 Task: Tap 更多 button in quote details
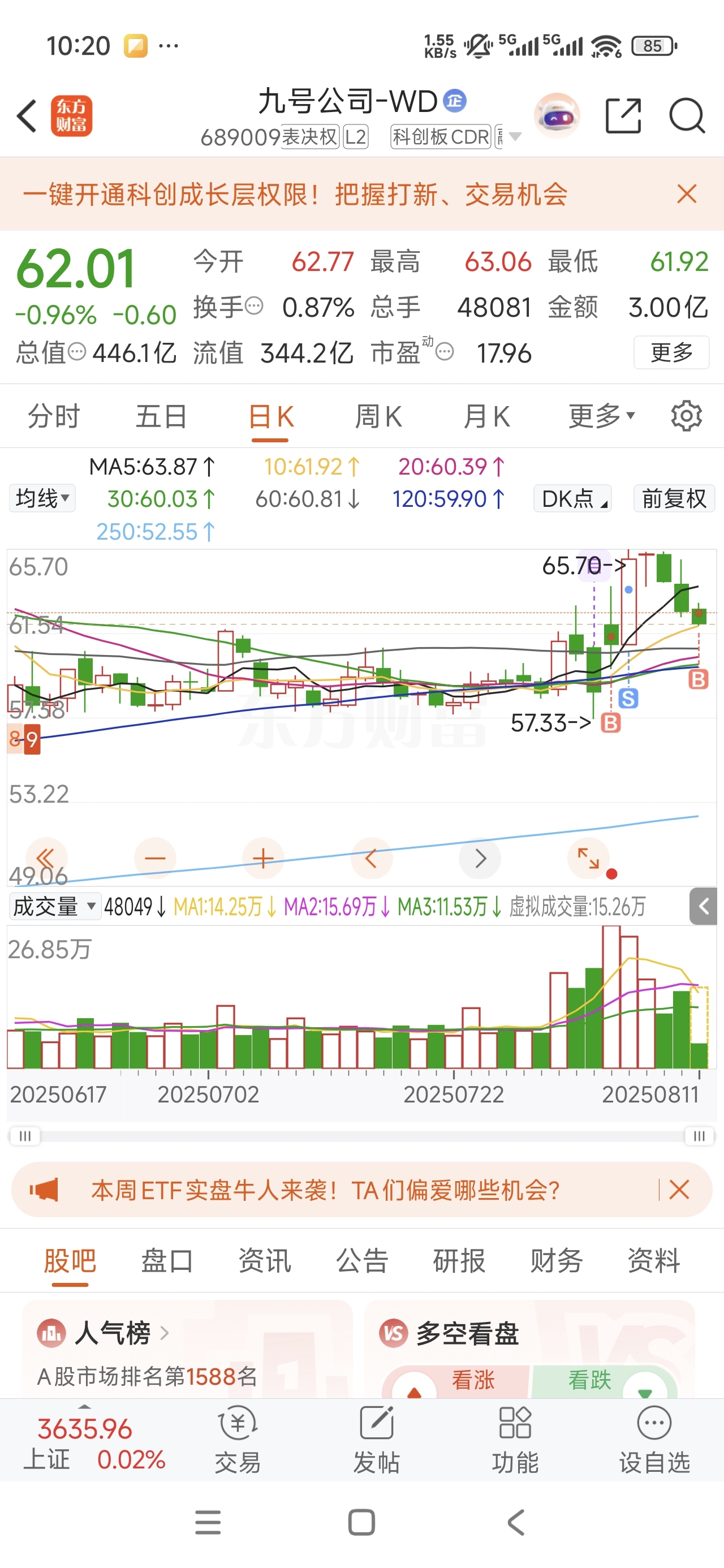click(x=671, y=352)
